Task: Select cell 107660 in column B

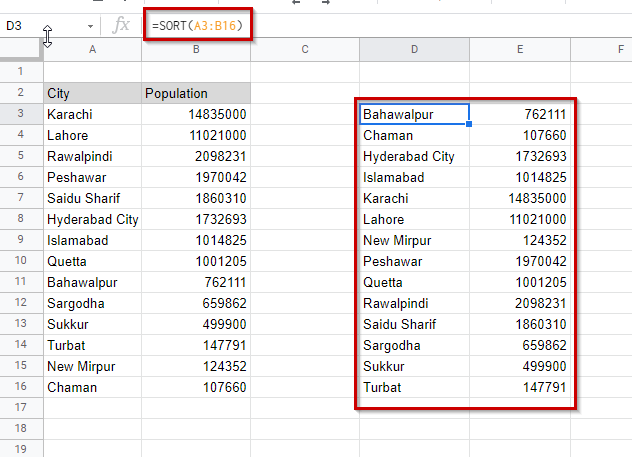Action: (x=196, y=387)
